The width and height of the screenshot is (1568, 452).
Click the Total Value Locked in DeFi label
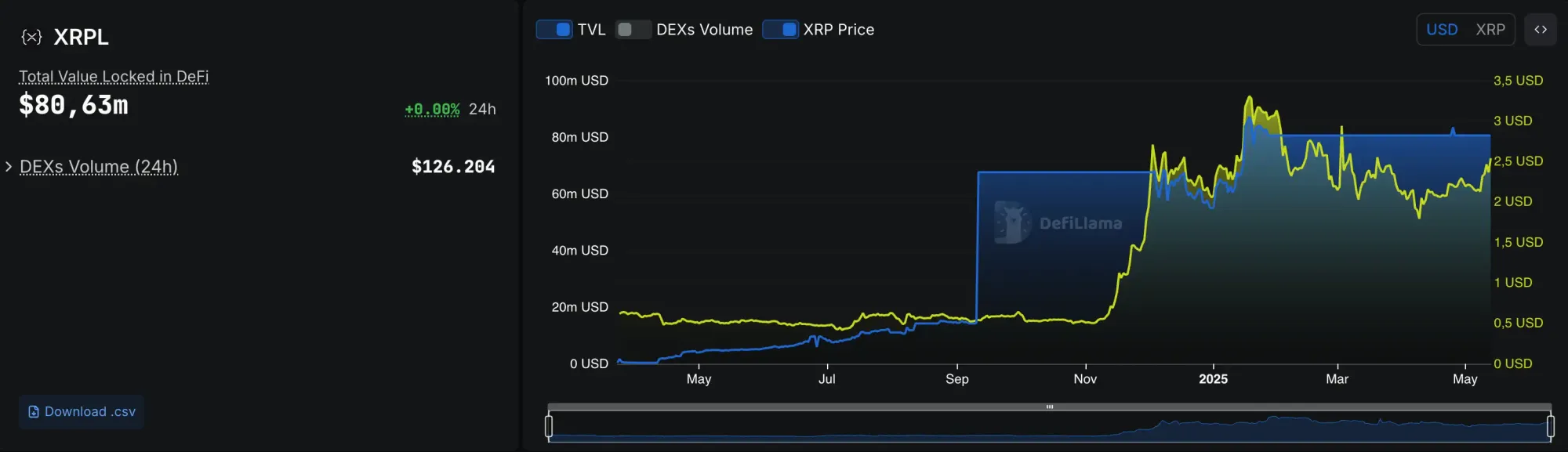click(114, 77)
